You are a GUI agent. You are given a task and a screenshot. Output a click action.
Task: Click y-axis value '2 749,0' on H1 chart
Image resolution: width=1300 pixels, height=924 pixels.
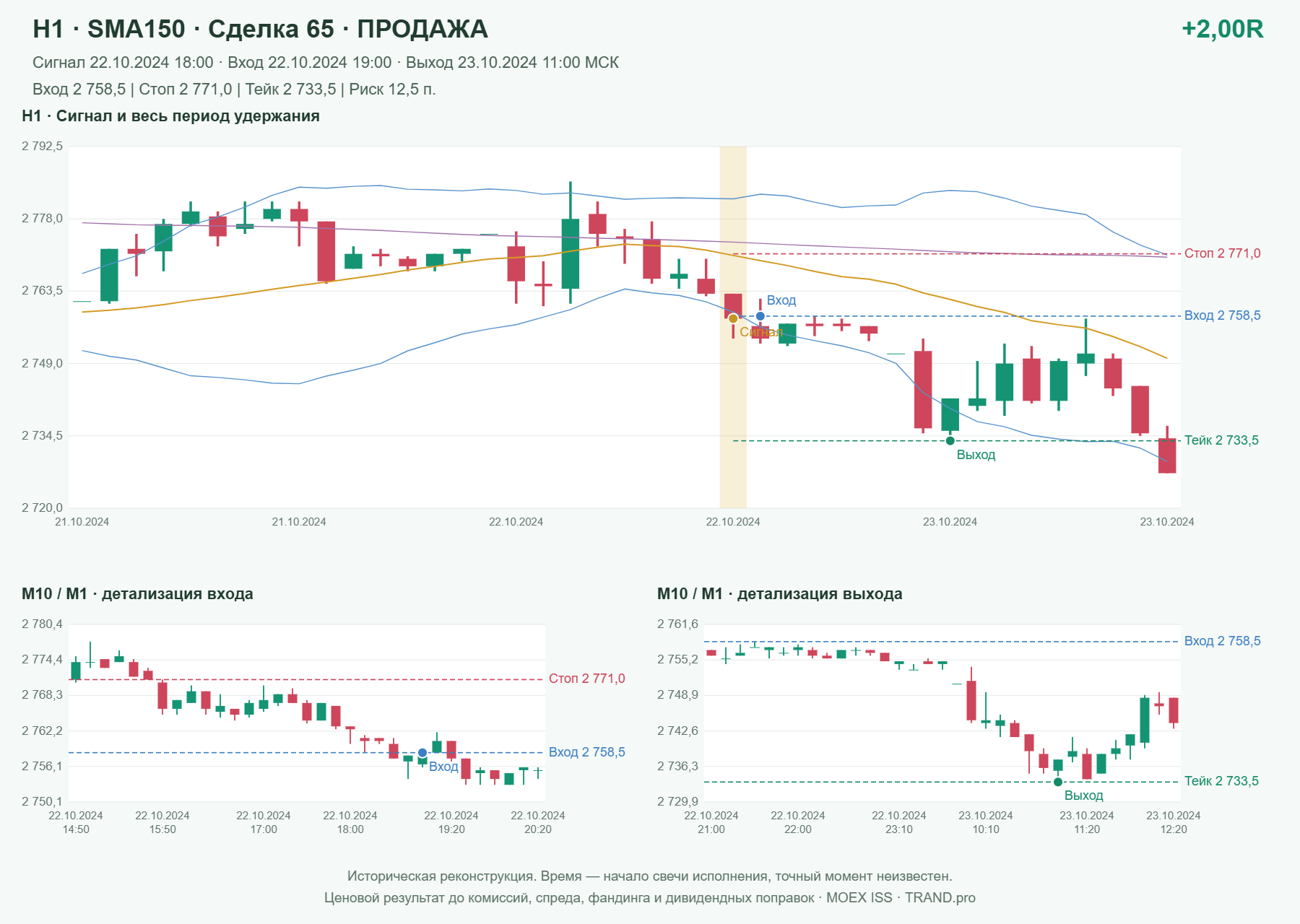42,364
